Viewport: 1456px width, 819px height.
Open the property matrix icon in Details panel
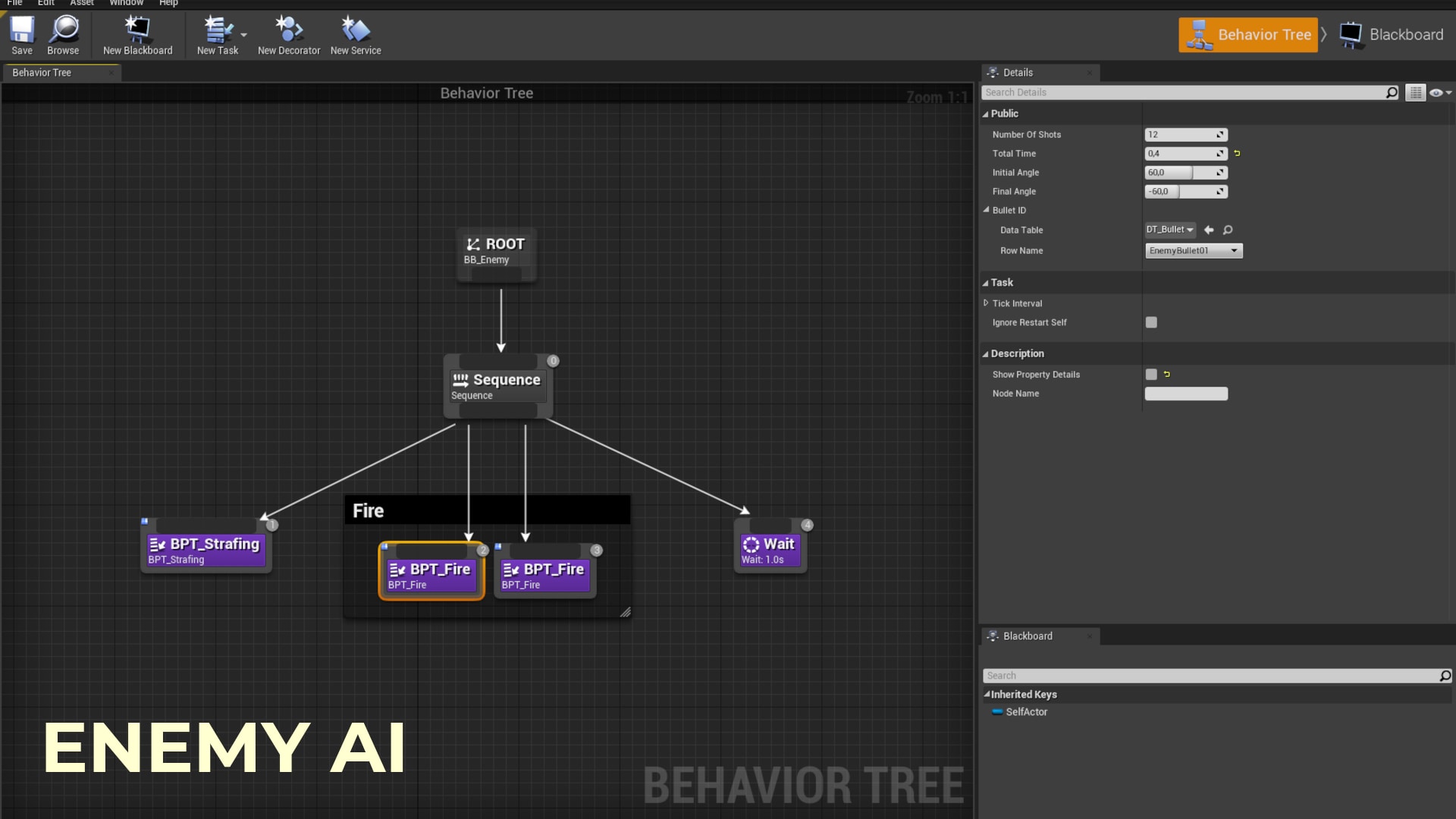pyautogui.click(x=1417, y=92)
